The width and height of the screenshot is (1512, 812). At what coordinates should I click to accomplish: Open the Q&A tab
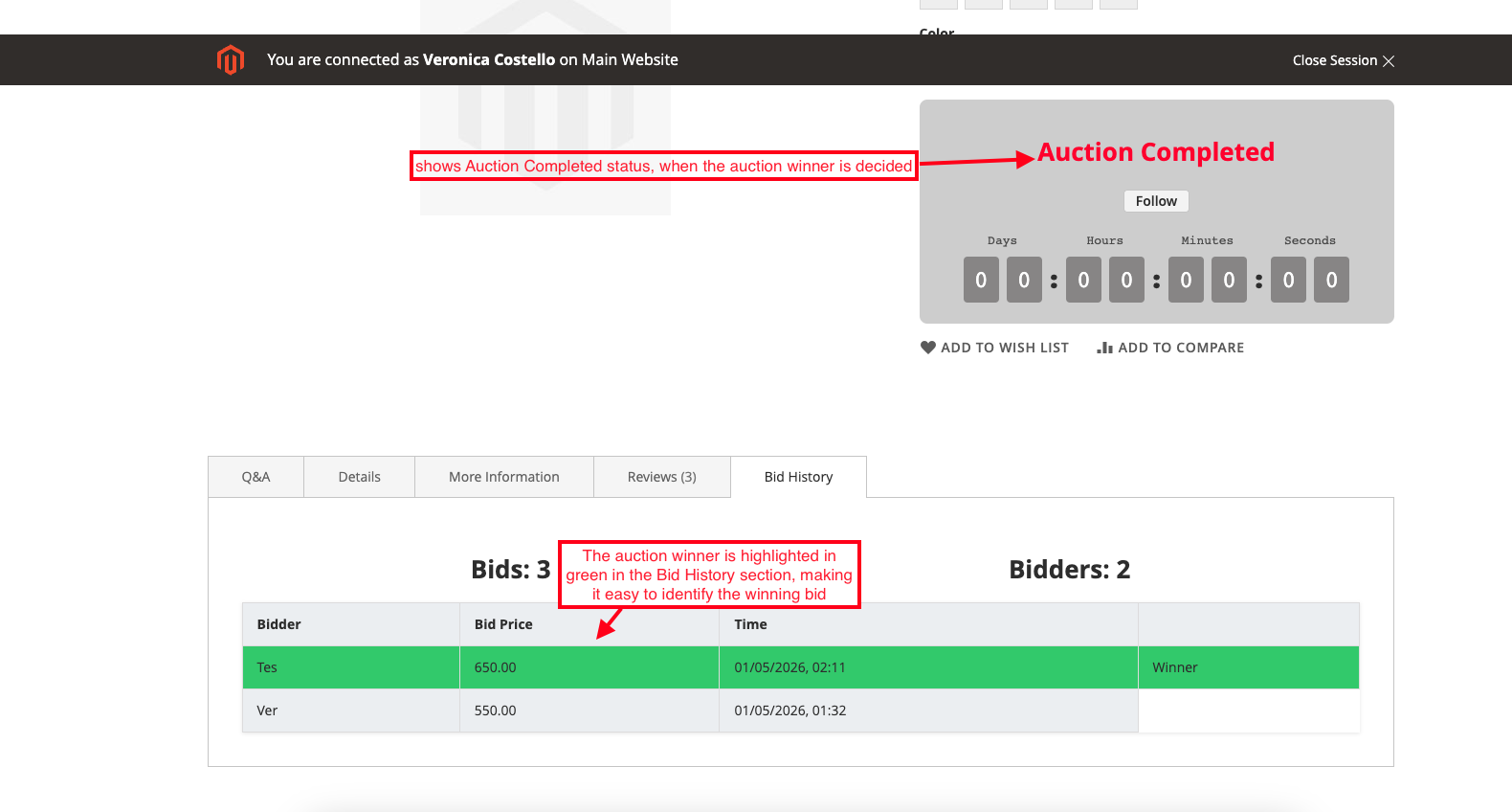tap(256, 477)
